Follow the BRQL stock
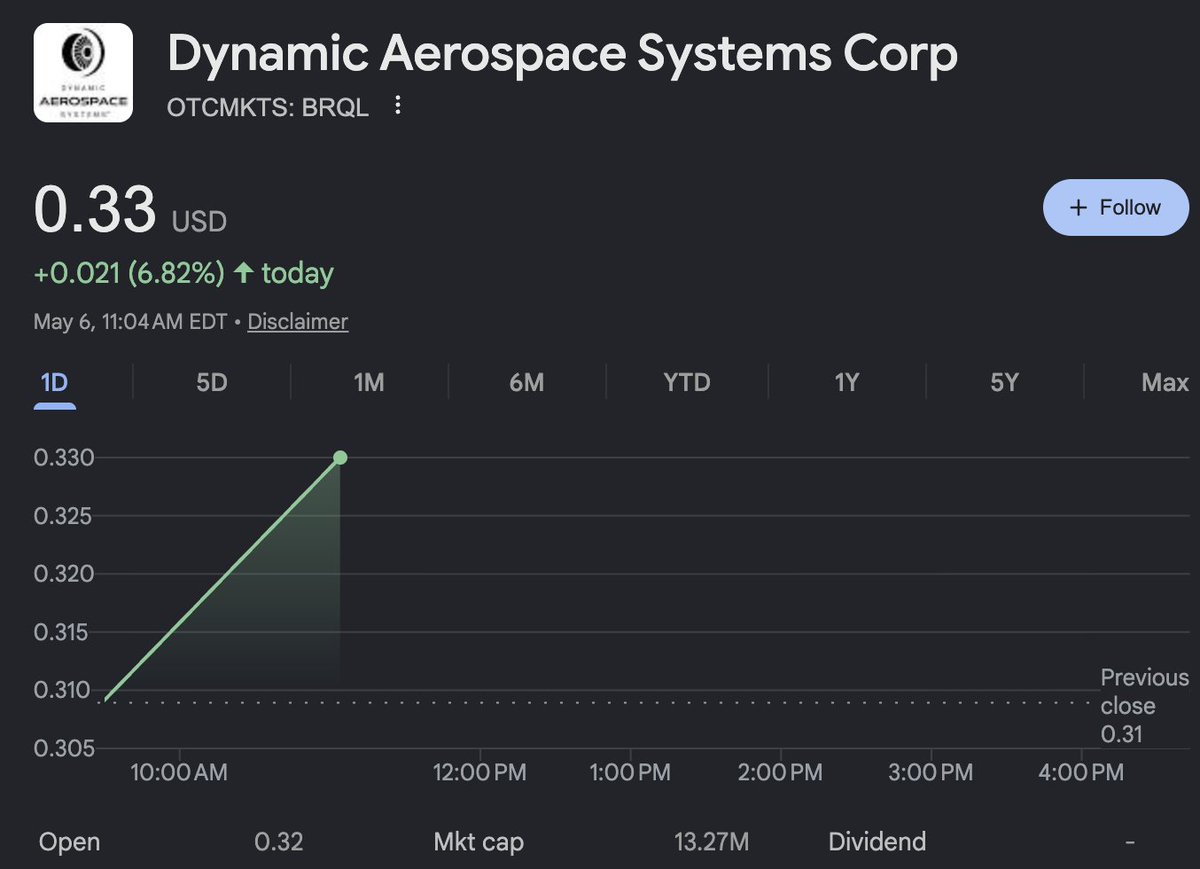Image resolution: width=1200 pixels, height=869 pixels. pos(1116,208)
